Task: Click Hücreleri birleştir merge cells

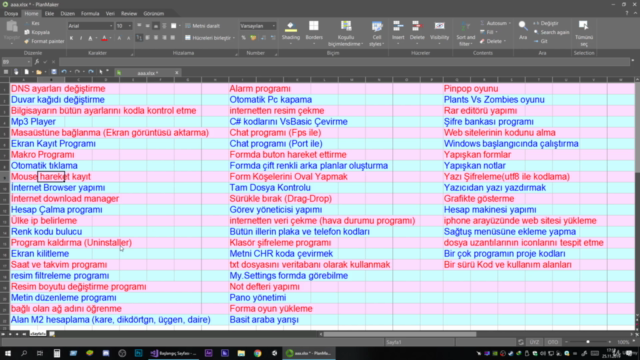Action: [x=209, y=38]
